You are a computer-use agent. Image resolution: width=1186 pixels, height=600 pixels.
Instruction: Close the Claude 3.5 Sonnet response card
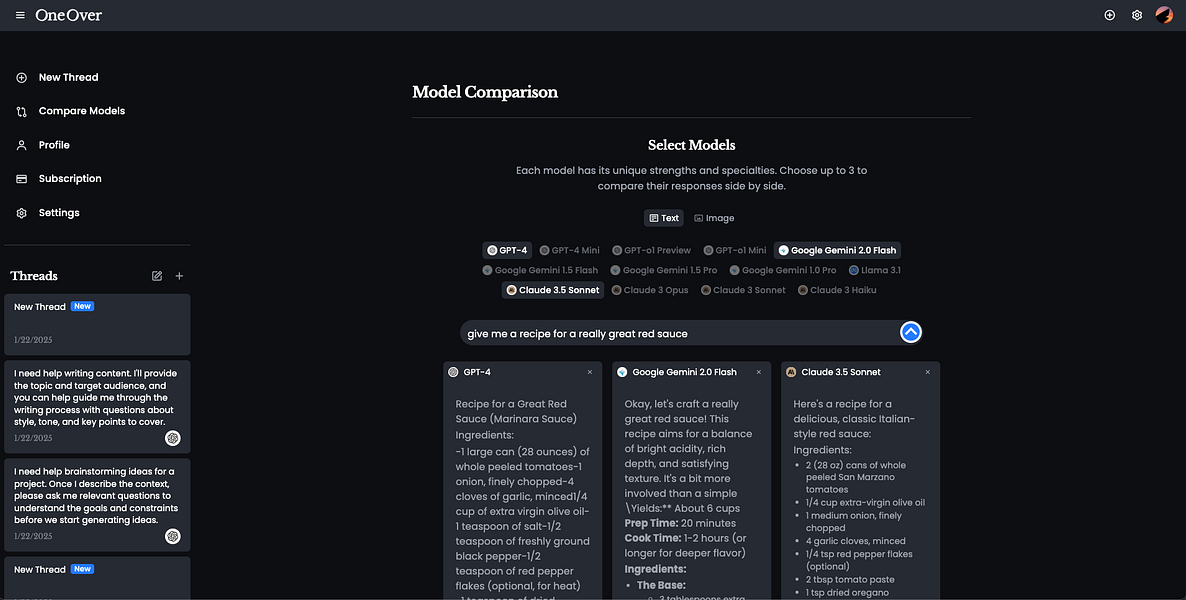click(927, 372)
